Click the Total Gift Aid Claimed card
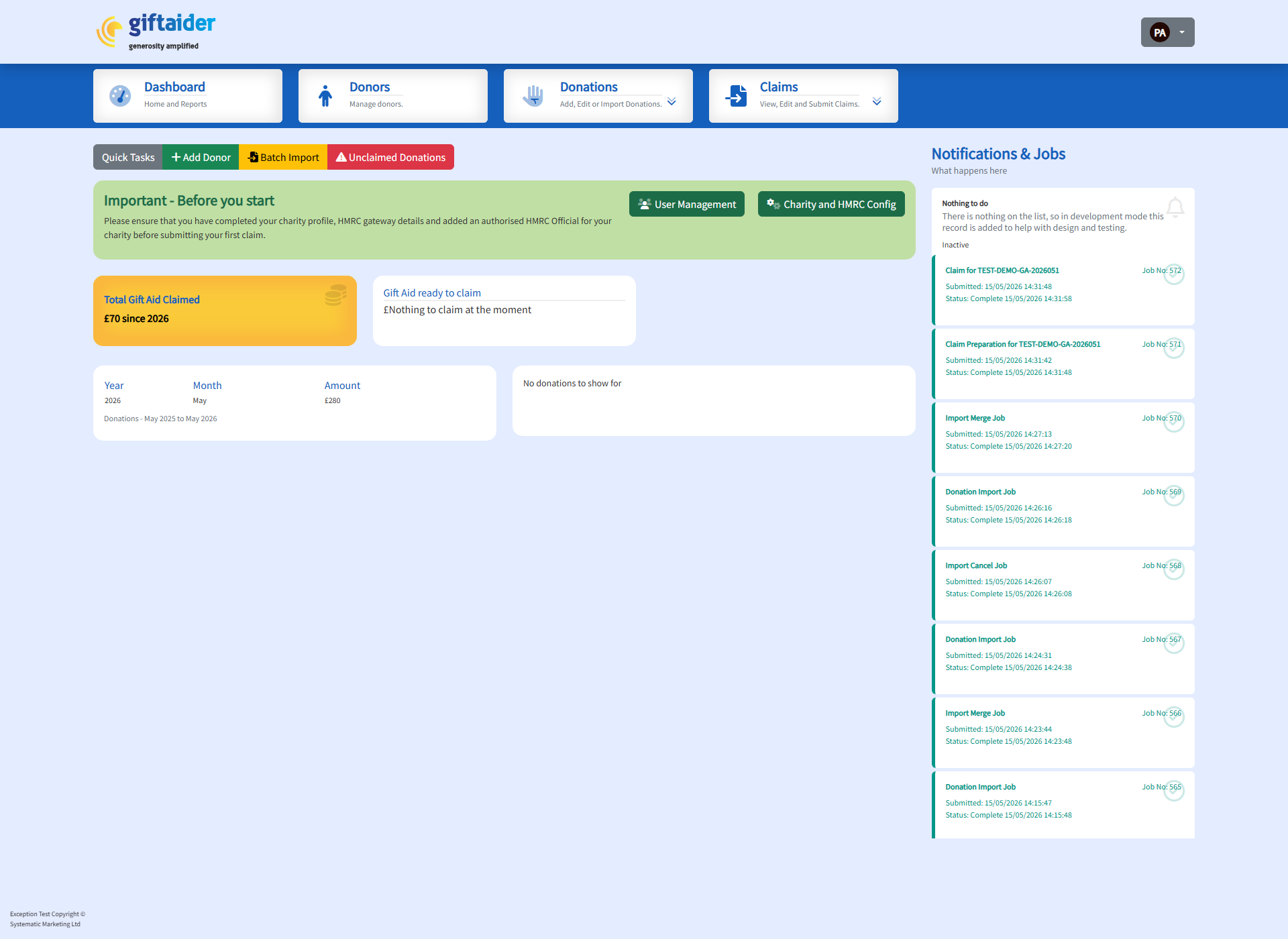The image size is (1288, 939). (225, 311)
